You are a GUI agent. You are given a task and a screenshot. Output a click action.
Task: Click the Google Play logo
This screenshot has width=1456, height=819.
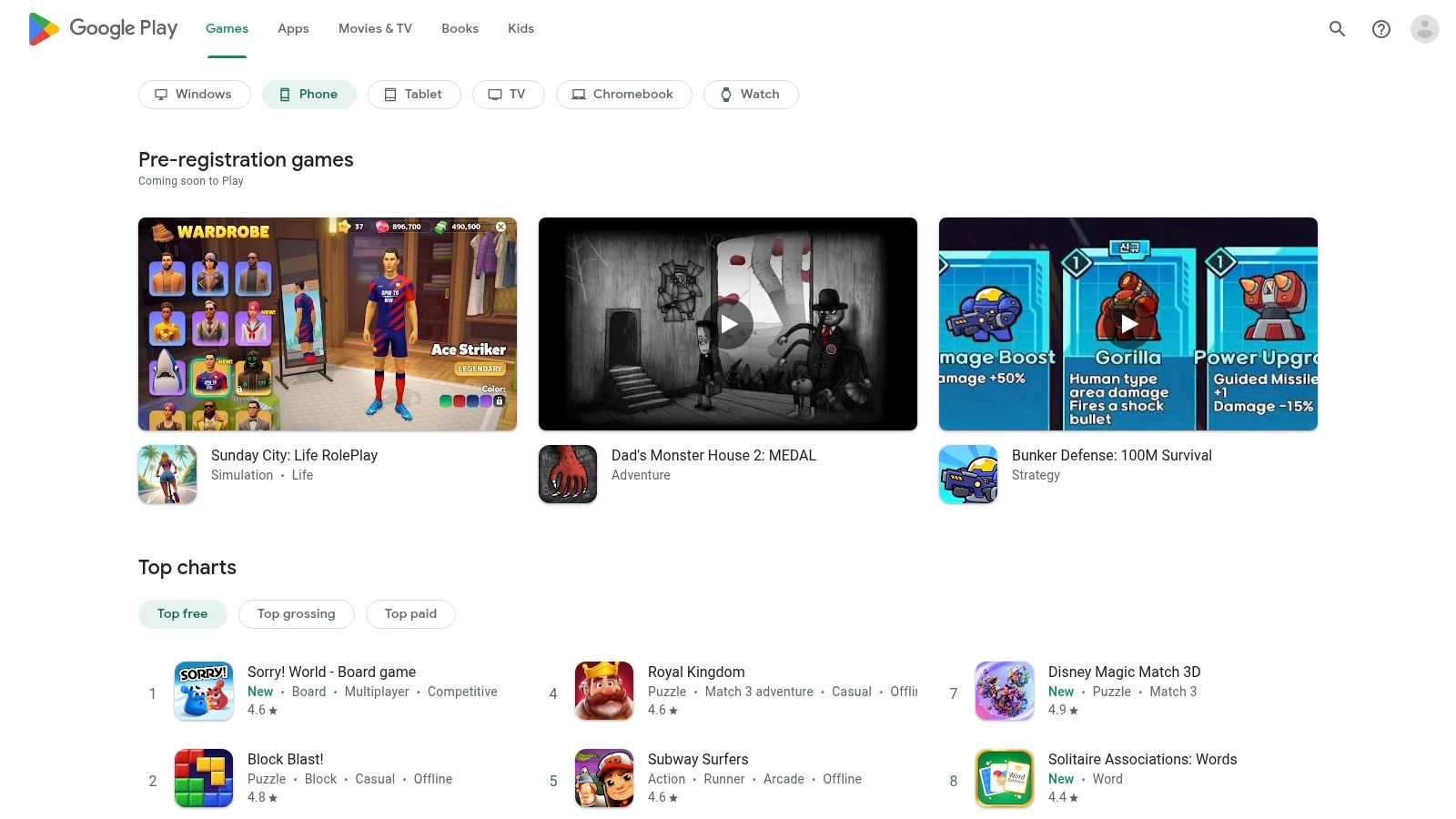coord(102,28)
